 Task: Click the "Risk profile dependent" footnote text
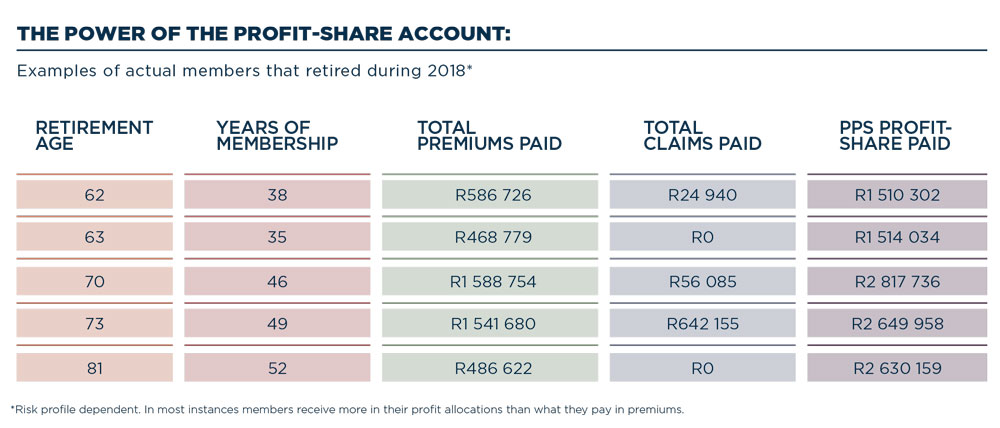(347, 410)
